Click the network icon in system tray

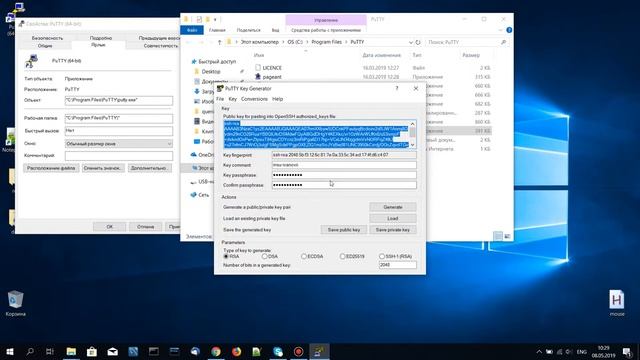(x=560, y=352)
